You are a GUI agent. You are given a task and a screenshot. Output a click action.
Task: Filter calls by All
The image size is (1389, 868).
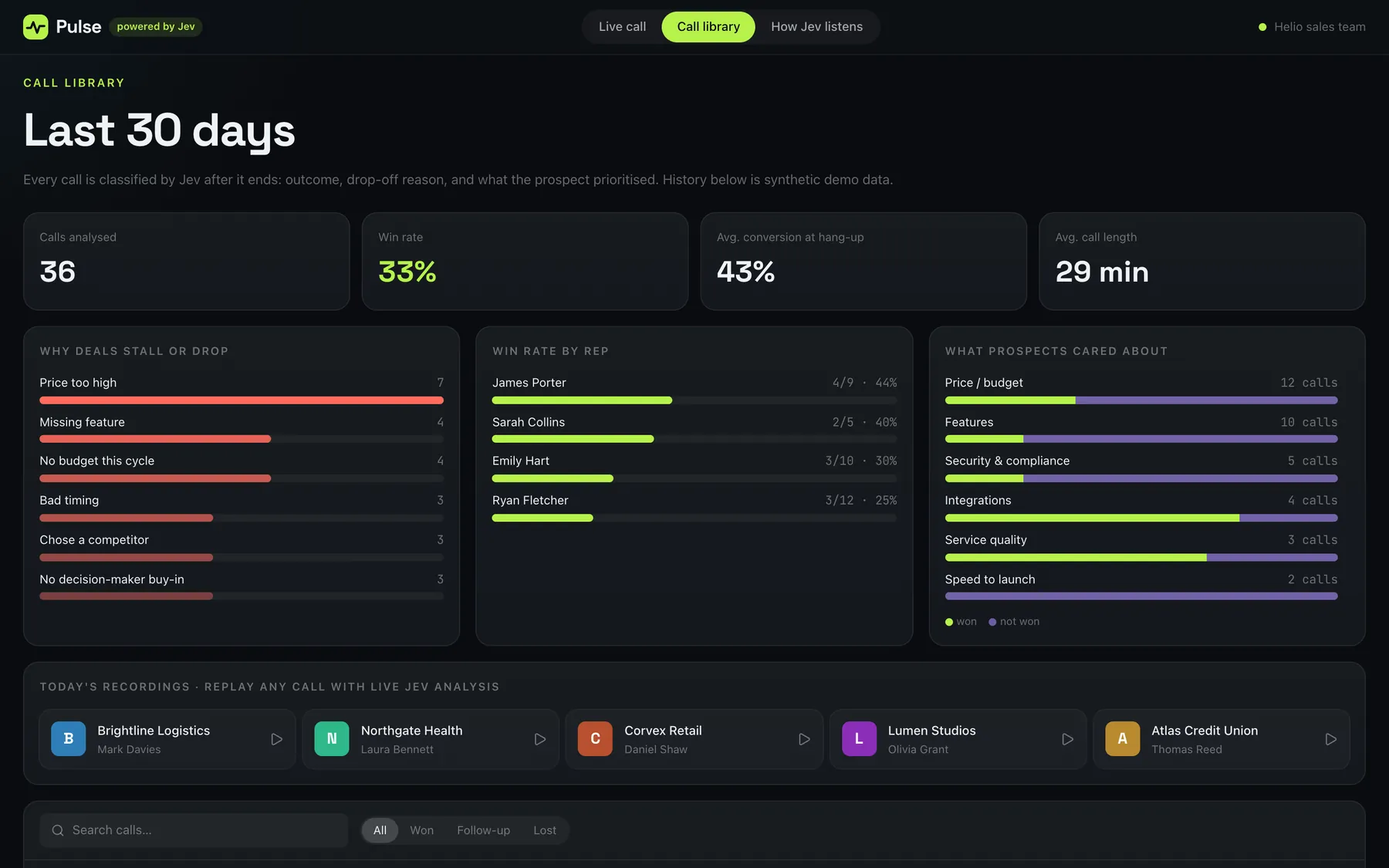[380, 830]
